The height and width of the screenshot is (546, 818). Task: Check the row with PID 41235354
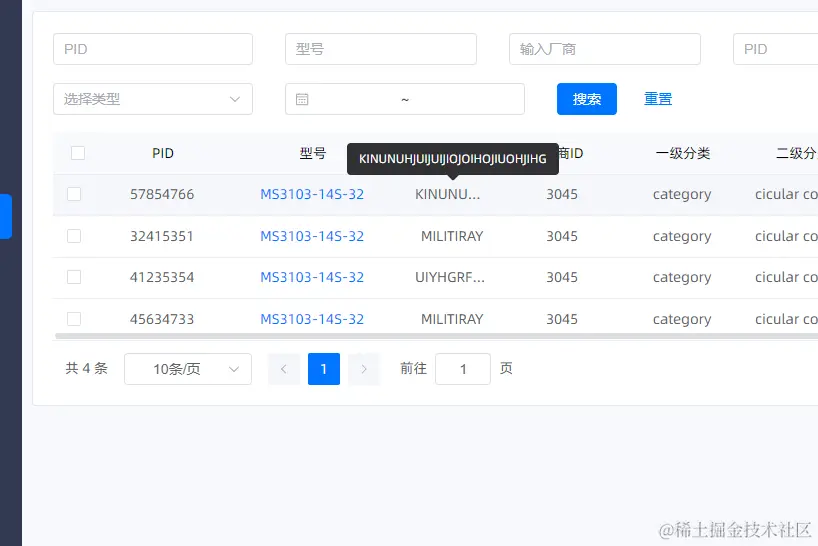pyautogui.click(x=74, y=277)
